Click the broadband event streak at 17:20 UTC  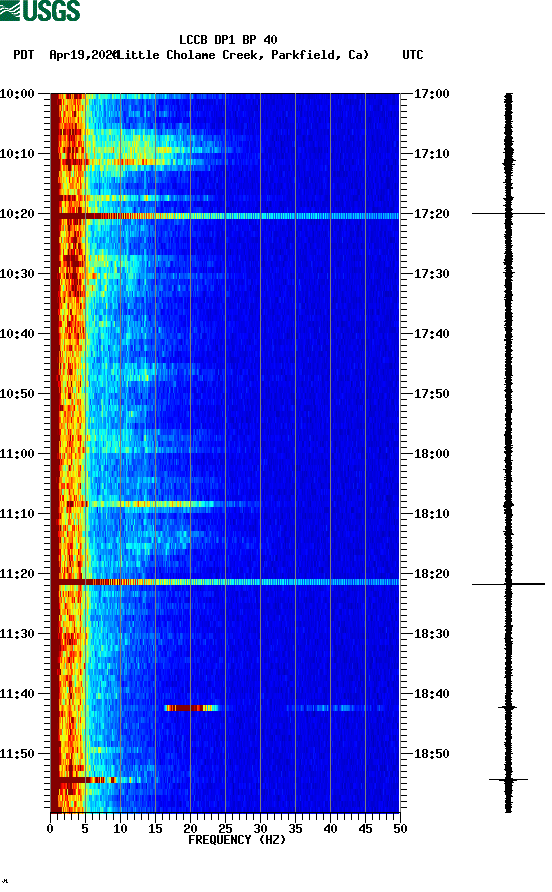coord(225,216)
